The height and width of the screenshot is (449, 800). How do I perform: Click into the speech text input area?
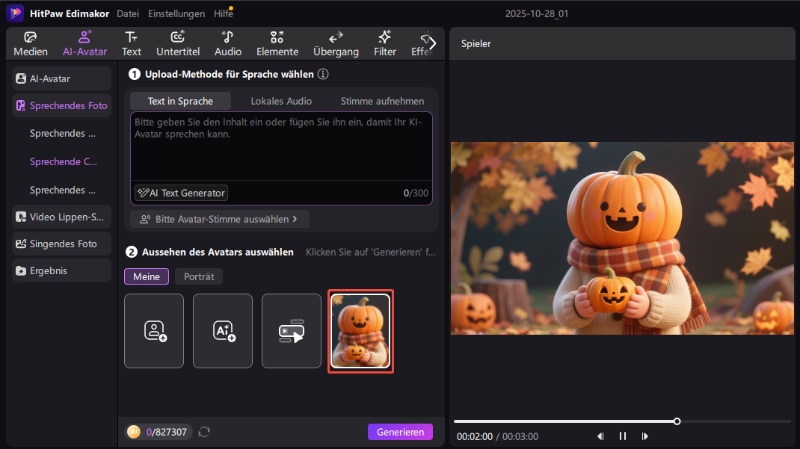[281, 146]
